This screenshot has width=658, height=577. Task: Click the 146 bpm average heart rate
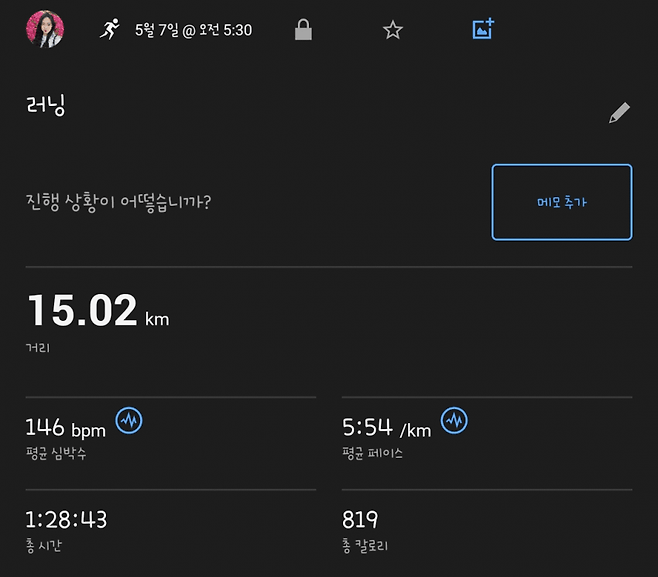point(65,429)
